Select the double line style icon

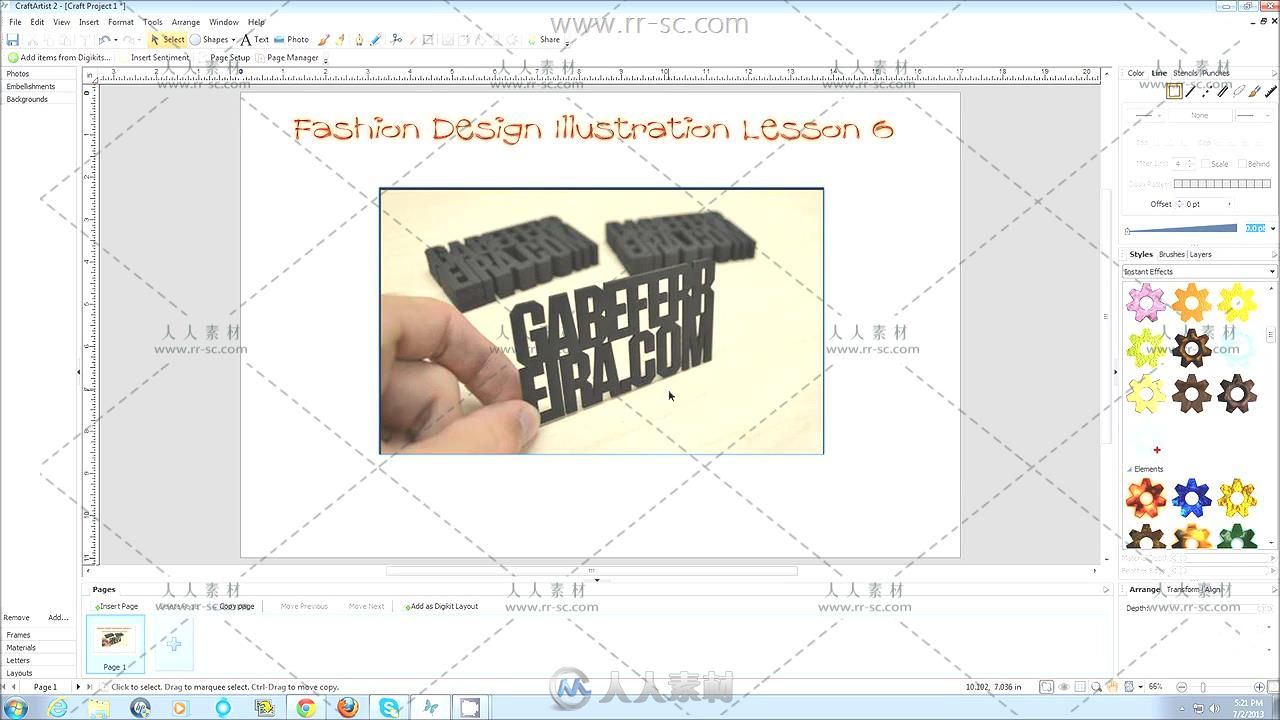pyautogui.click(x=1222, y=91)
